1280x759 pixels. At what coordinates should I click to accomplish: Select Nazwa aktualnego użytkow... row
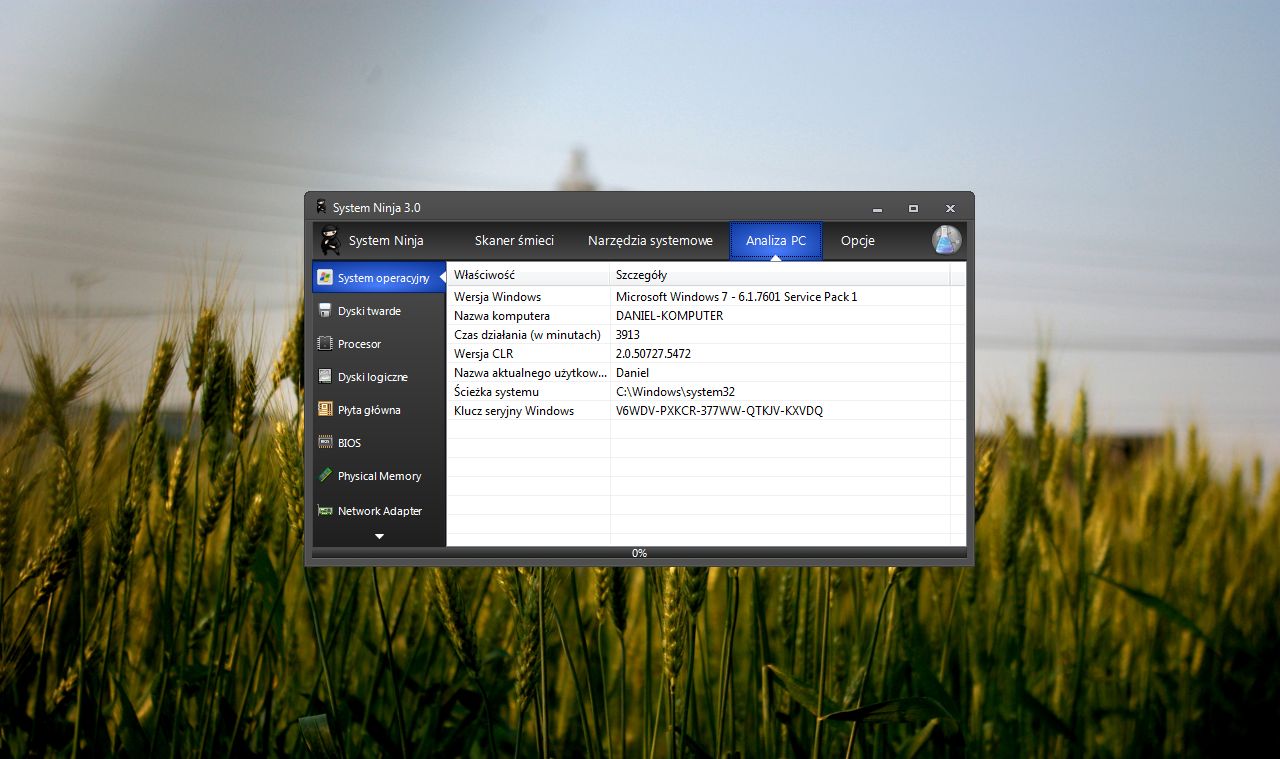pyautogui.click(x=706, y=373)
